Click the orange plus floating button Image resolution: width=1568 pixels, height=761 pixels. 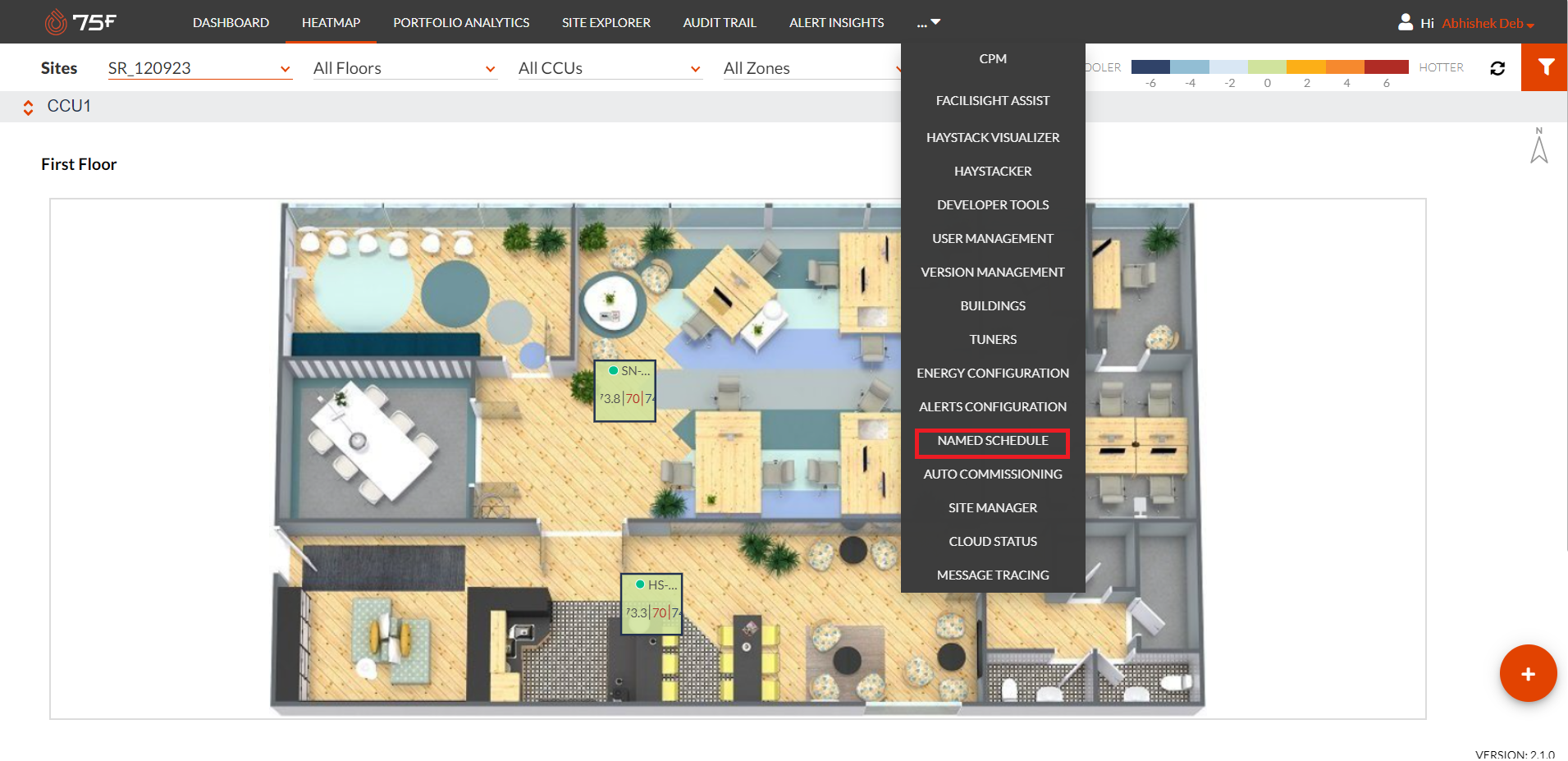[x=1528, y=674]
